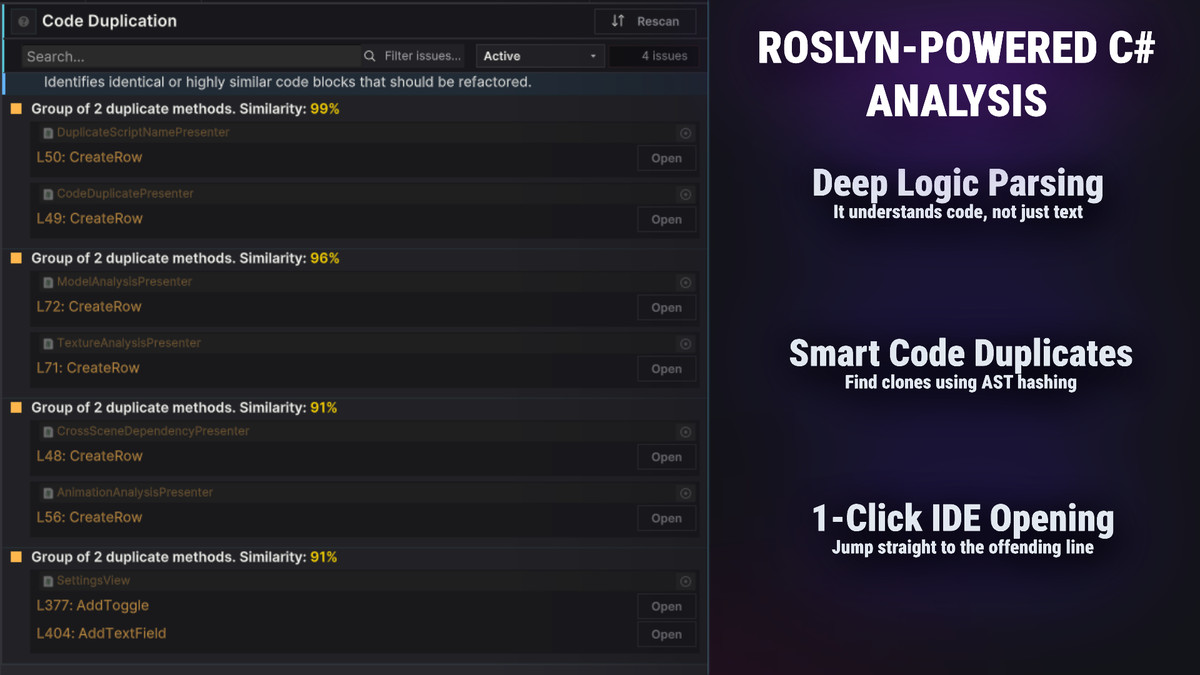Click the file icon beside SettingsView
Image resolution: width=1200 pixels, height=675 pixels.
[48, 580]
